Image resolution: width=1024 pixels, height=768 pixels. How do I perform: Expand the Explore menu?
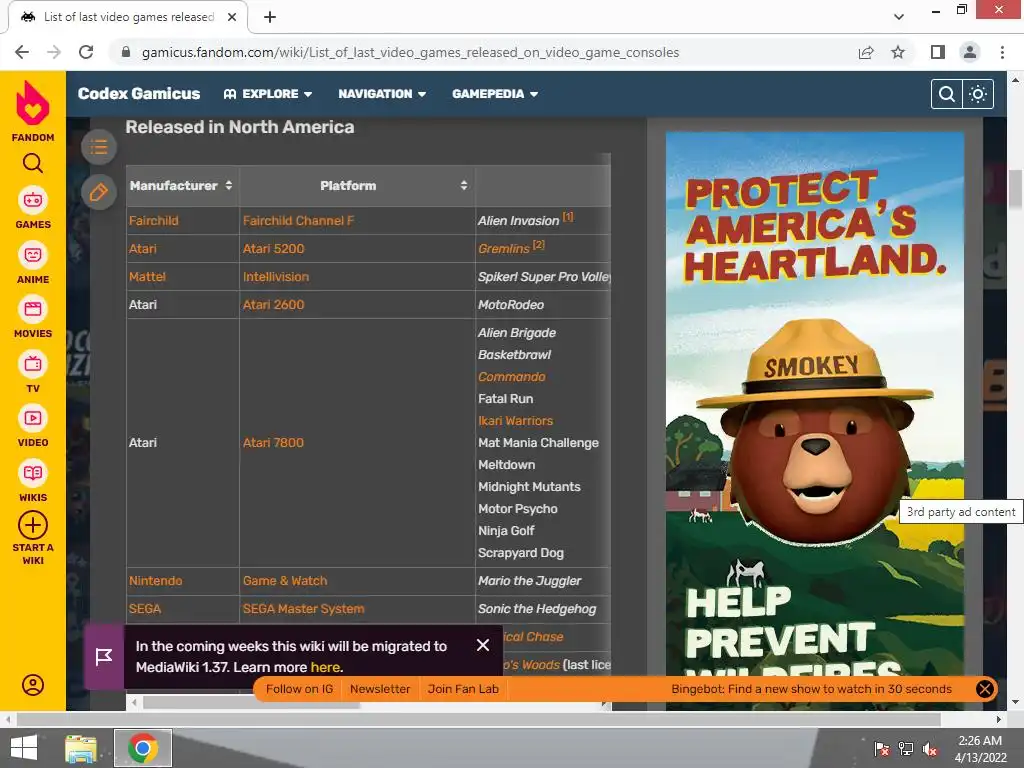pos(268,94)
